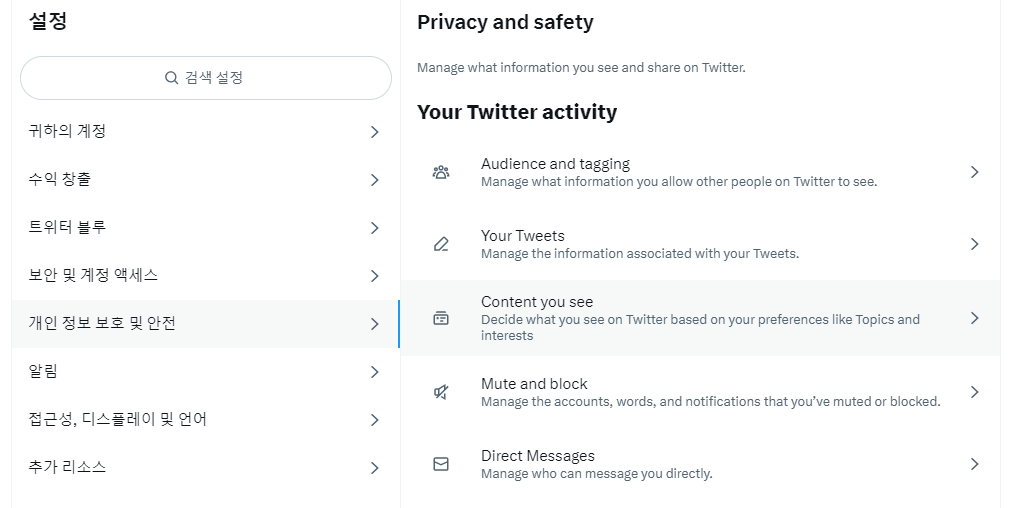Screen dimensions: 1013x508
Task: Select 개인 정보 보호 및 안전 tab
Action: click(205, 324)
